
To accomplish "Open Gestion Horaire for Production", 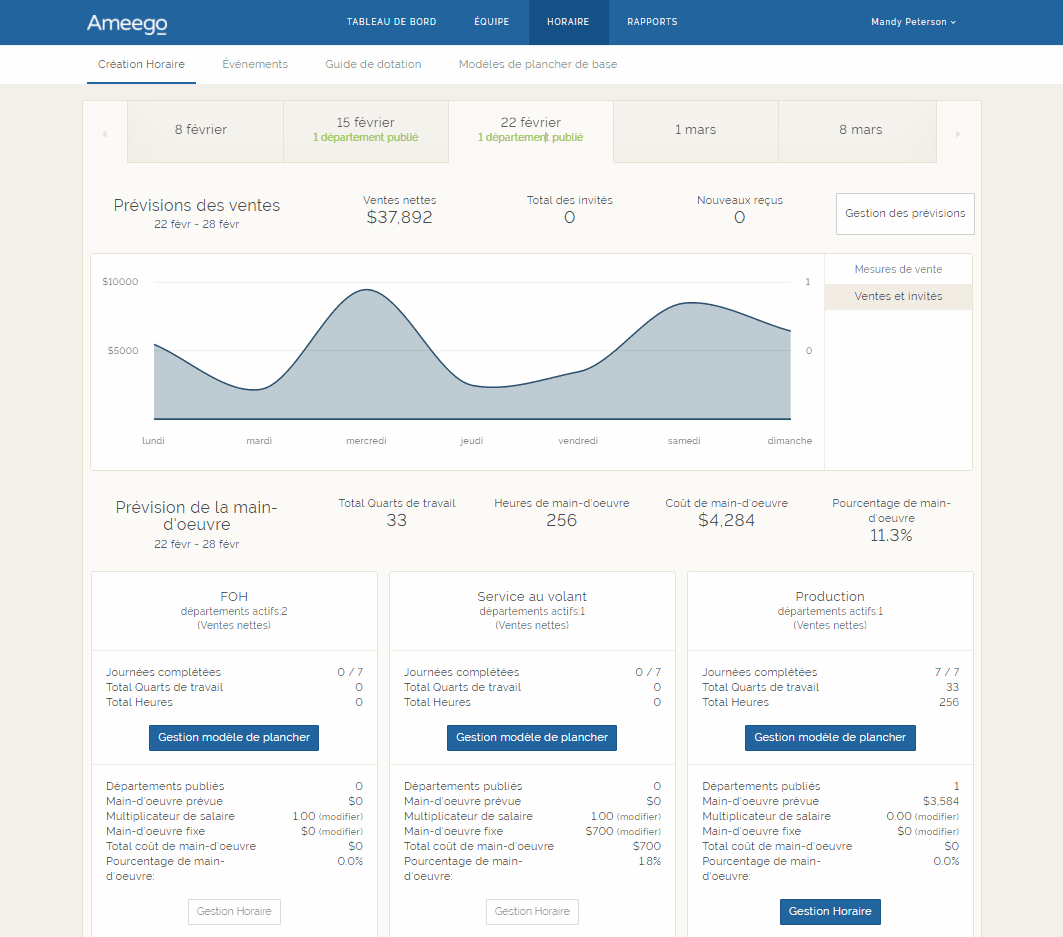I will [830, 912].
